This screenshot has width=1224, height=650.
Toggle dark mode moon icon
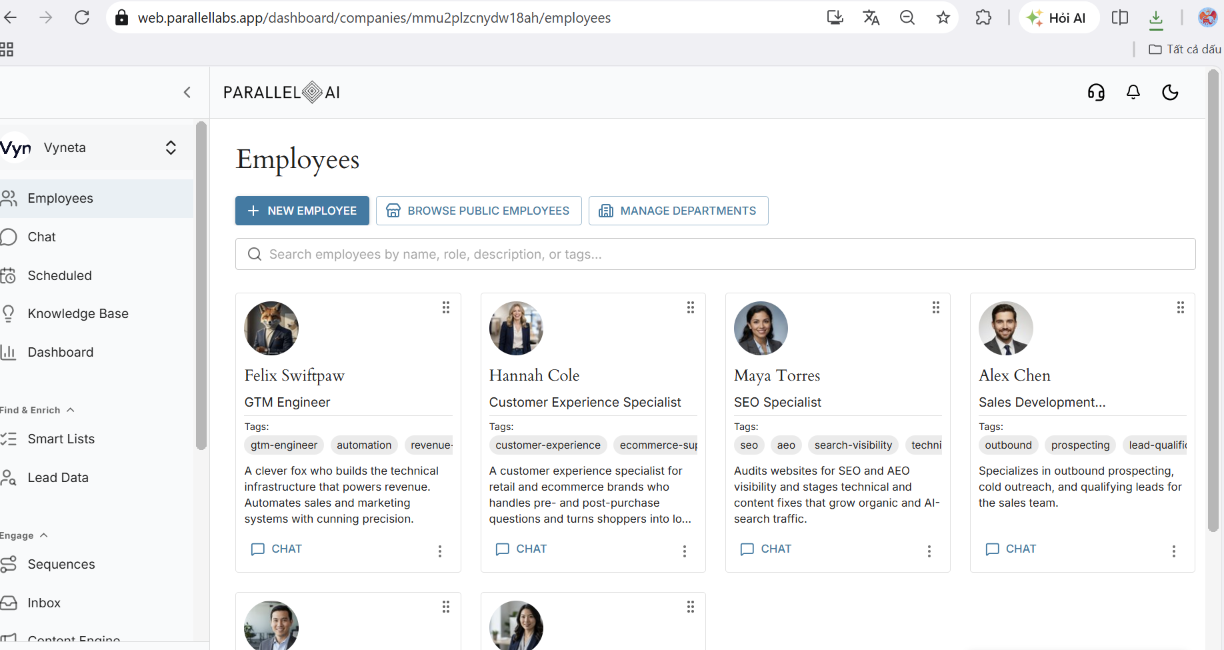[x=1170, y=92]
